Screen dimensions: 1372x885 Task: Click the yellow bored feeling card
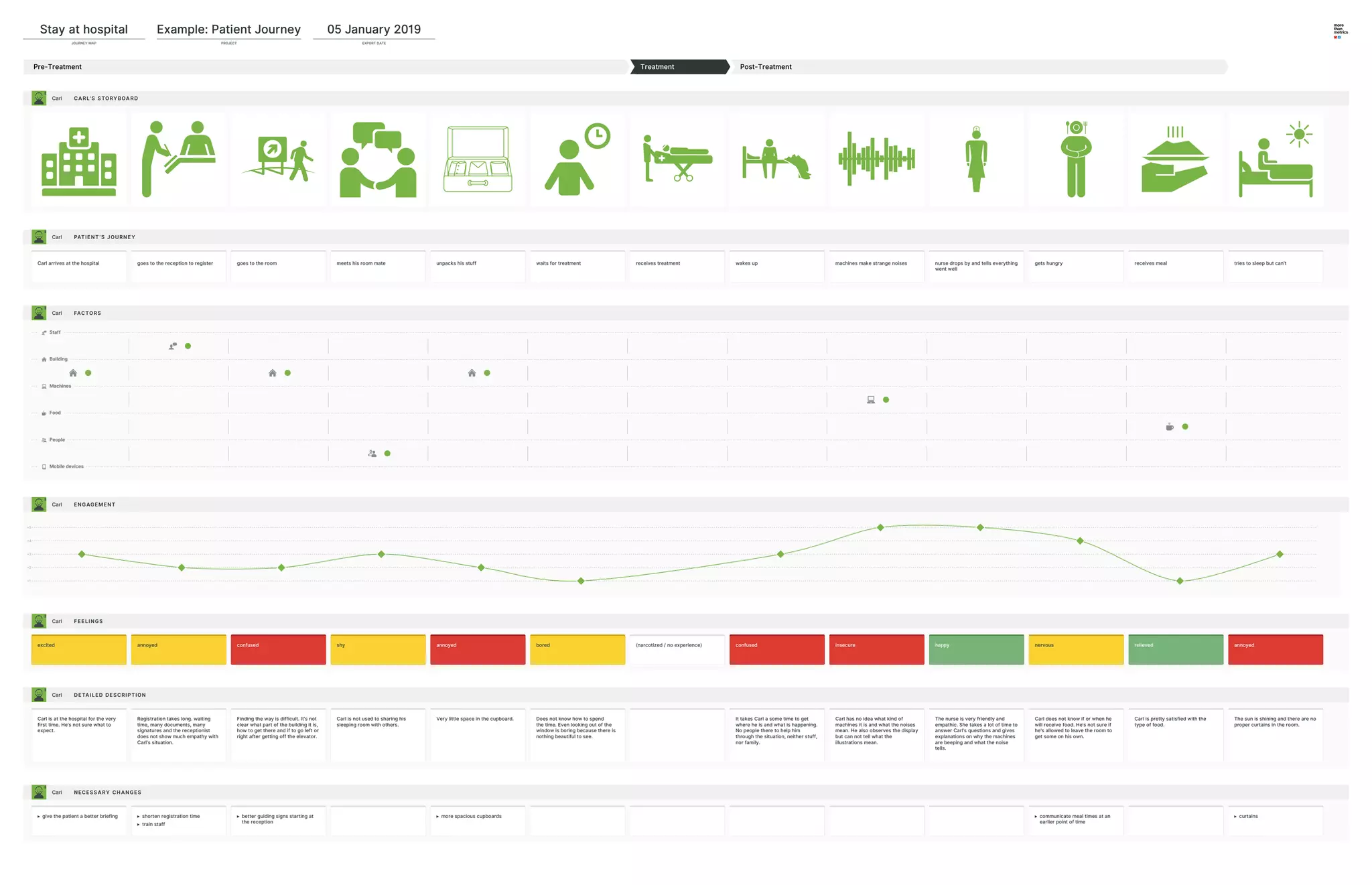coord(577,649)
